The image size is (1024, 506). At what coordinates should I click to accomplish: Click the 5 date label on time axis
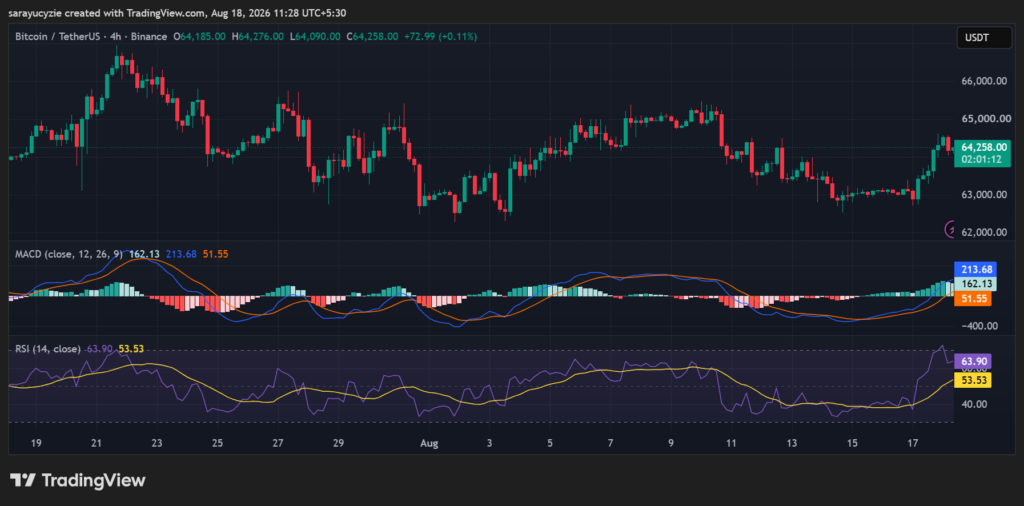(x=550, y=443)
